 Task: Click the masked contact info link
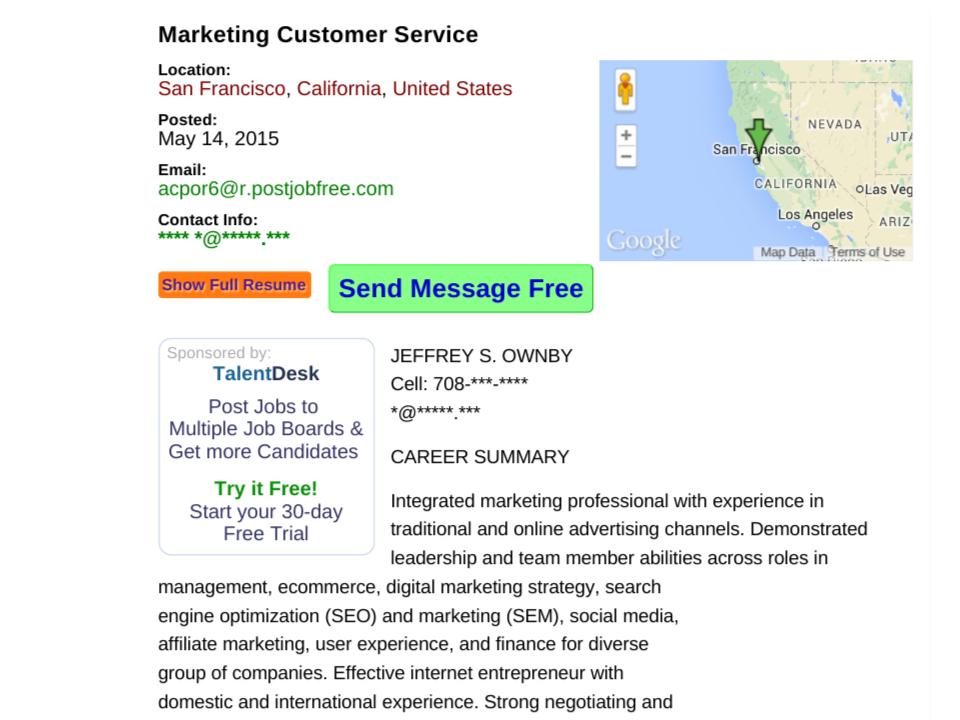(223, 238)
